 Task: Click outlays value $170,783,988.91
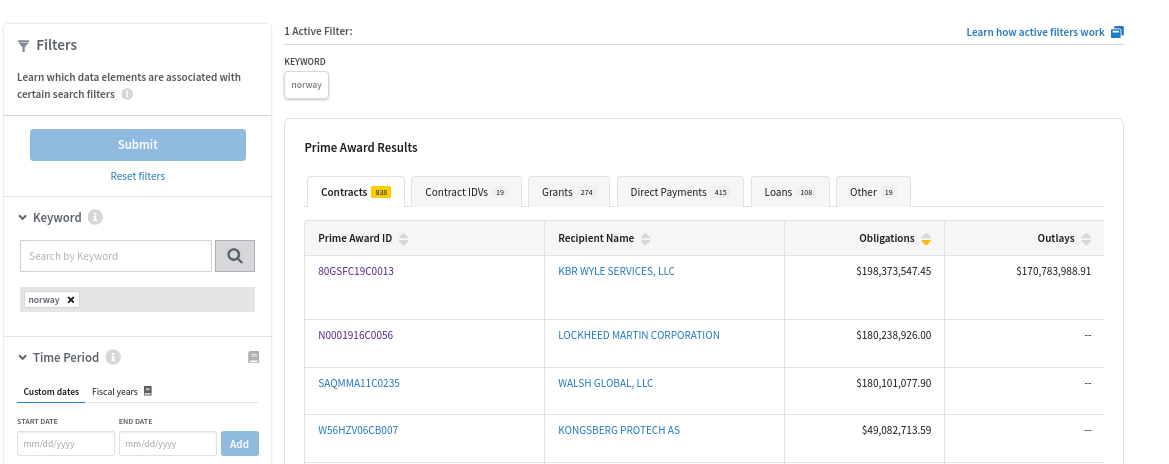coord(1053,272)
